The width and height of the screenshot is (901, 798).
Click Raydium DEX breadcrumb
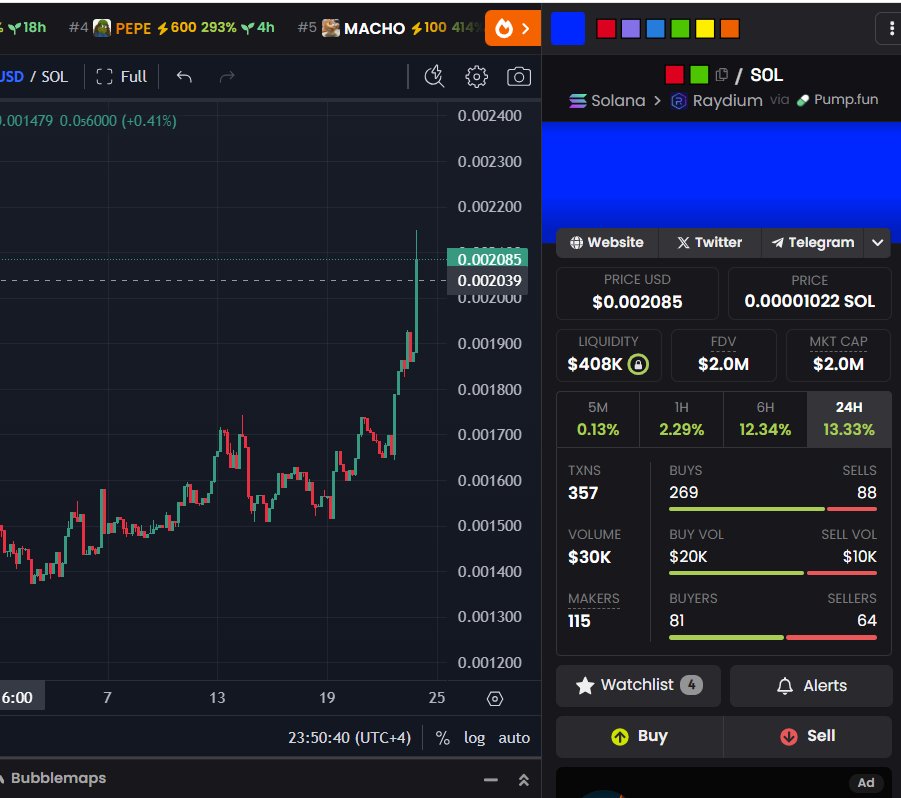click(x=717, y=101)
